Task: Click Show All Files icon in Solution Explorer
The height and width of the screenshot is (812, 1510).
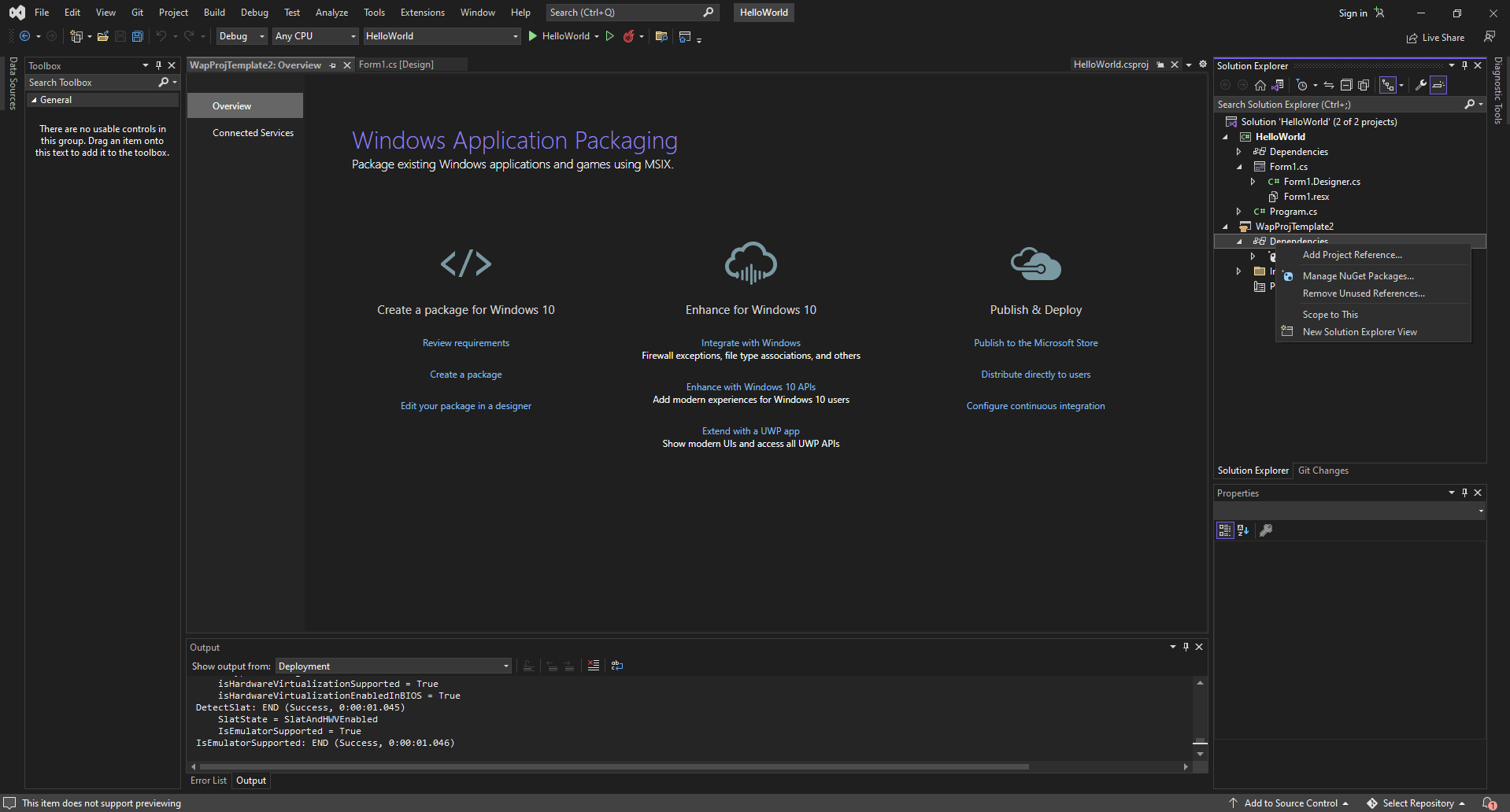Action: [x=1364, y=85]
